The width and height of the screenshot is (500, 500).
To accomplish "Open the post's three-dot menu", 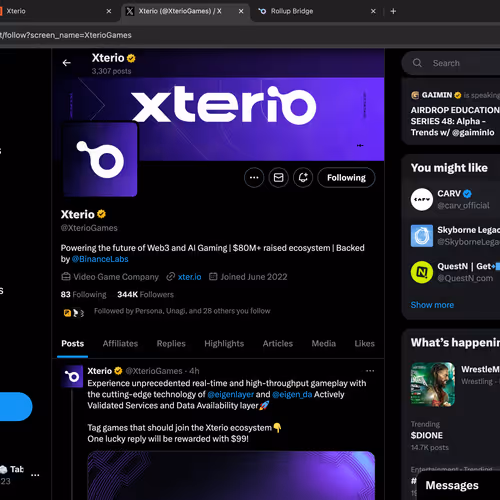I will pos(370,371).
